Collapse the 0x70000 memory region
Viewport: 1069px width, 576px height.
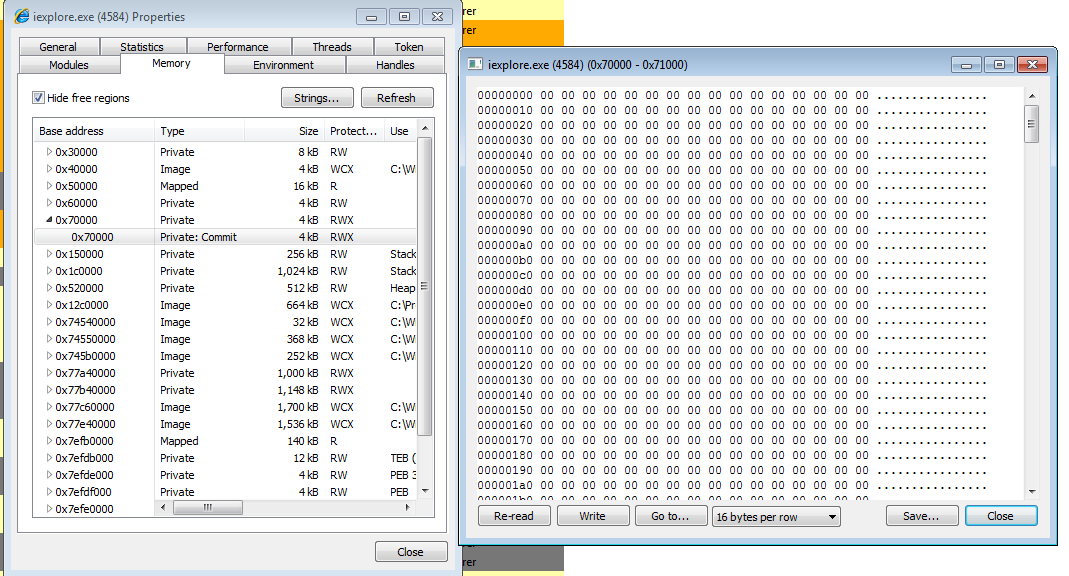(49, 219)
